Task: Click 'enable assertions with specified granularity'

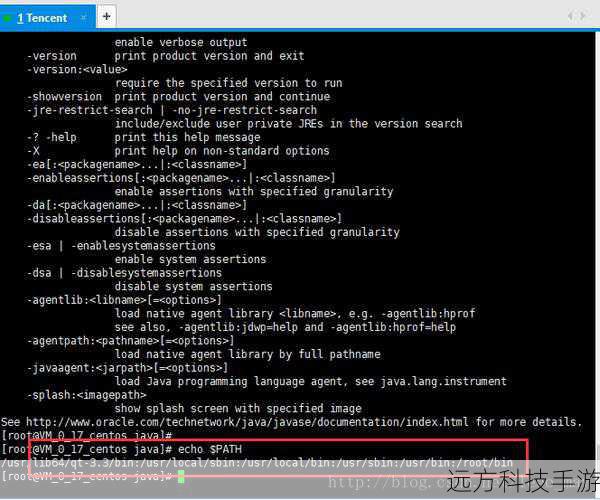Action: click(254, 191)
